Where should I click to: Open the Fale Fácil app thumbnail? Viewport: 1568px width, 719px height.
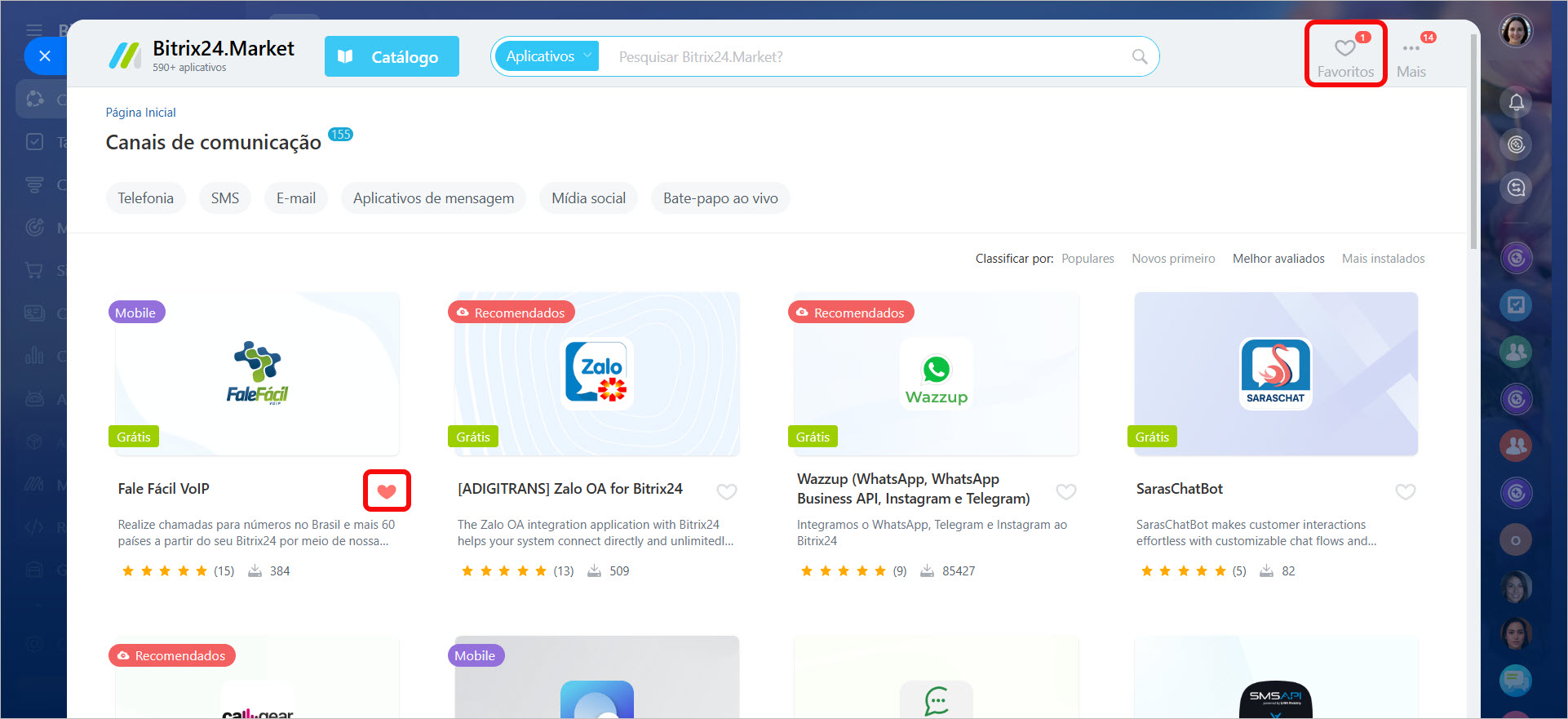click(x=257, y=374)
